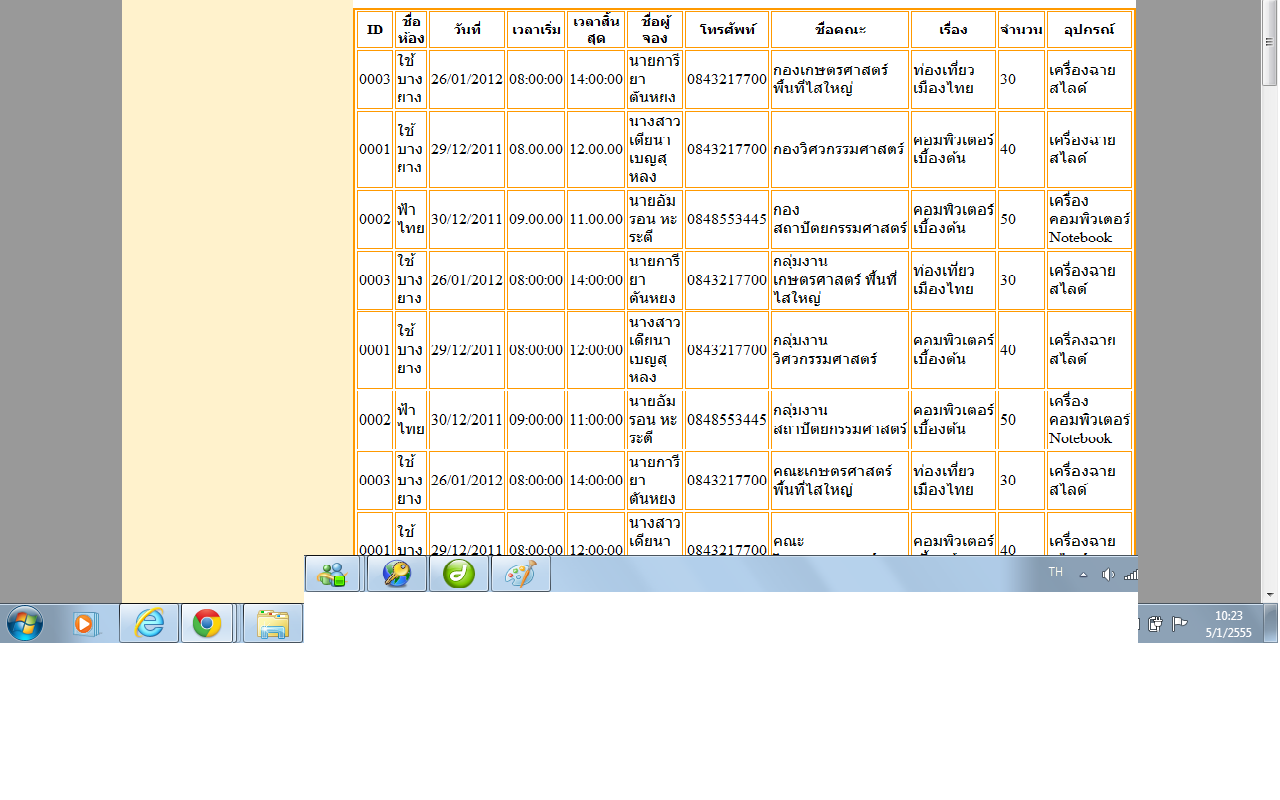
Task: Click the วันที่ column header
Action: pyautogui.click(x=467, y=30)
